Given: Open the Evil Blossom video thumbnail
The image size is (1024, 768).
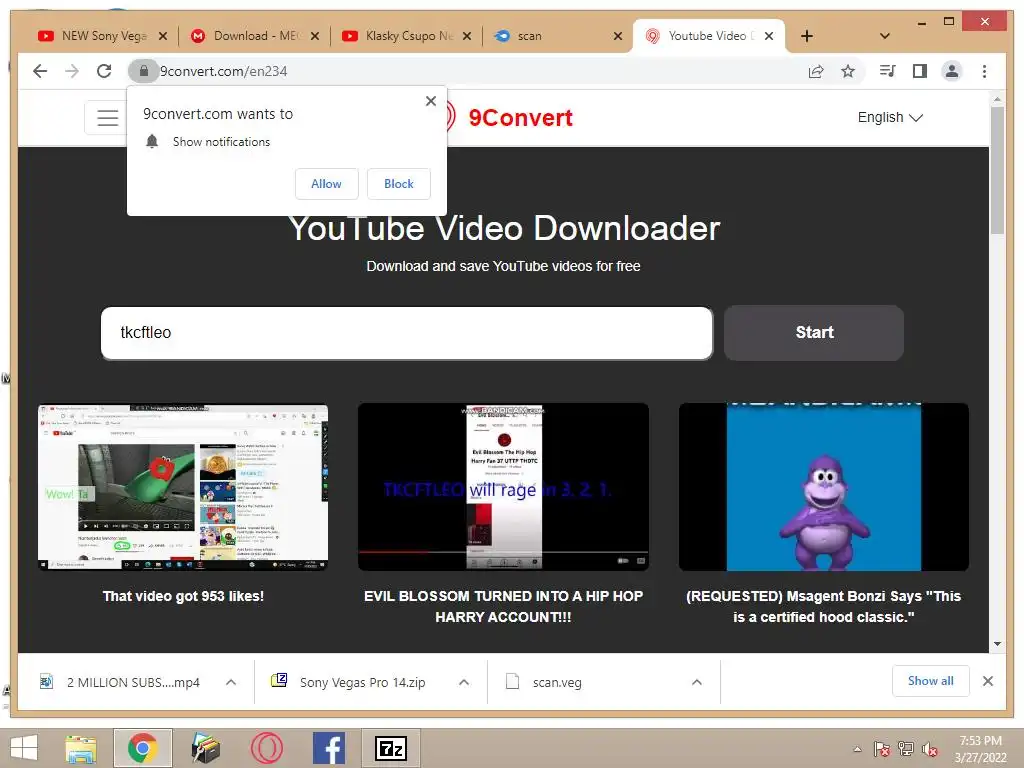Looking at the screenshot, I should pos(503,487).
